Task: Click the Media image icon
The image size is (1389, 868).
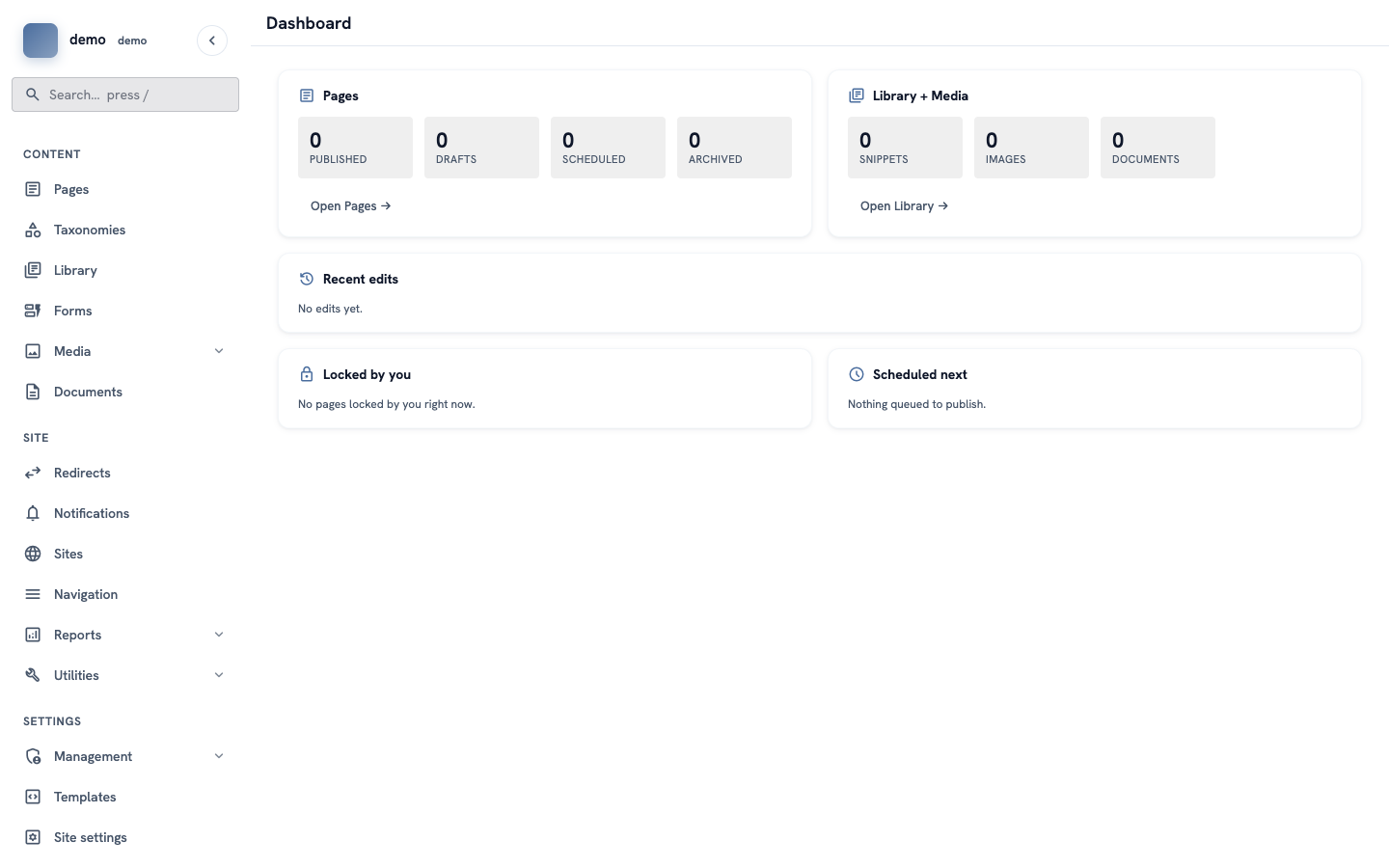Action: [x=33, y=351]
